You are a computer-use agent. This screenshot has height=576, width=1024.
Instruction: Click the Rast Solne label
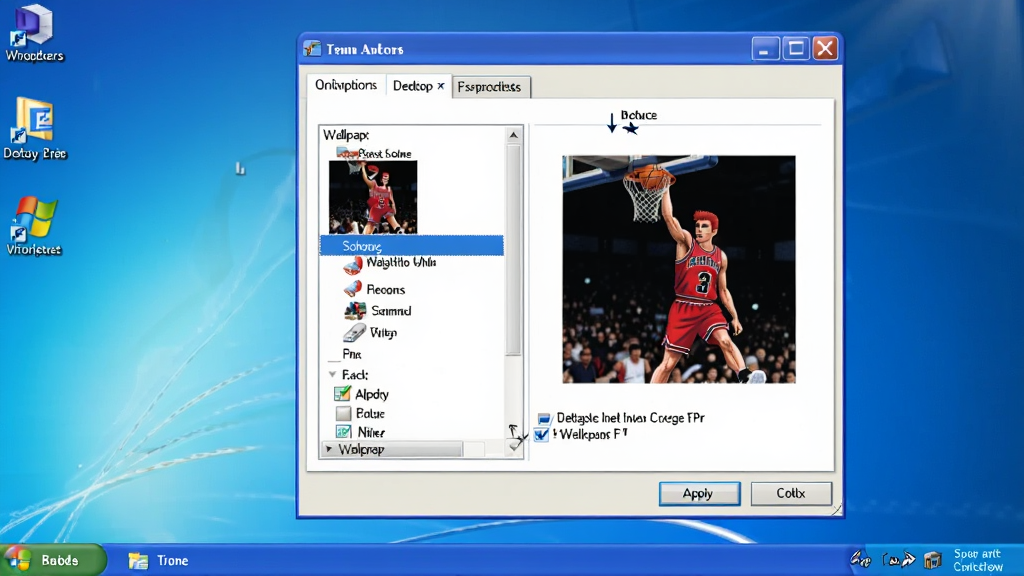[385, 153]
